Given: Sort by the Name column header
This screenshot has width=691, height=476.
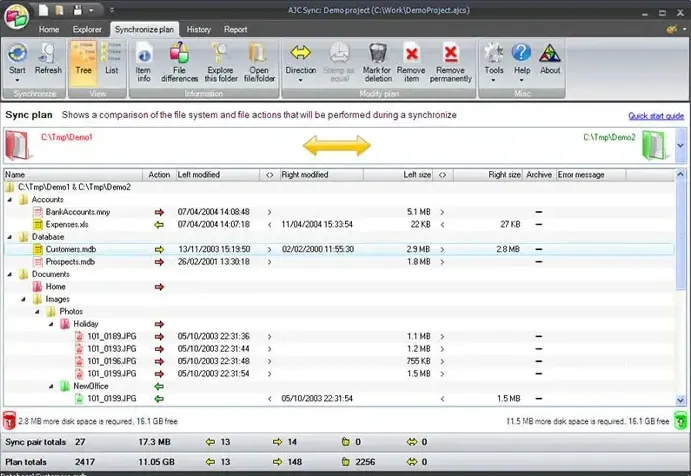Looking at the screenshot, I should (73, 175).
